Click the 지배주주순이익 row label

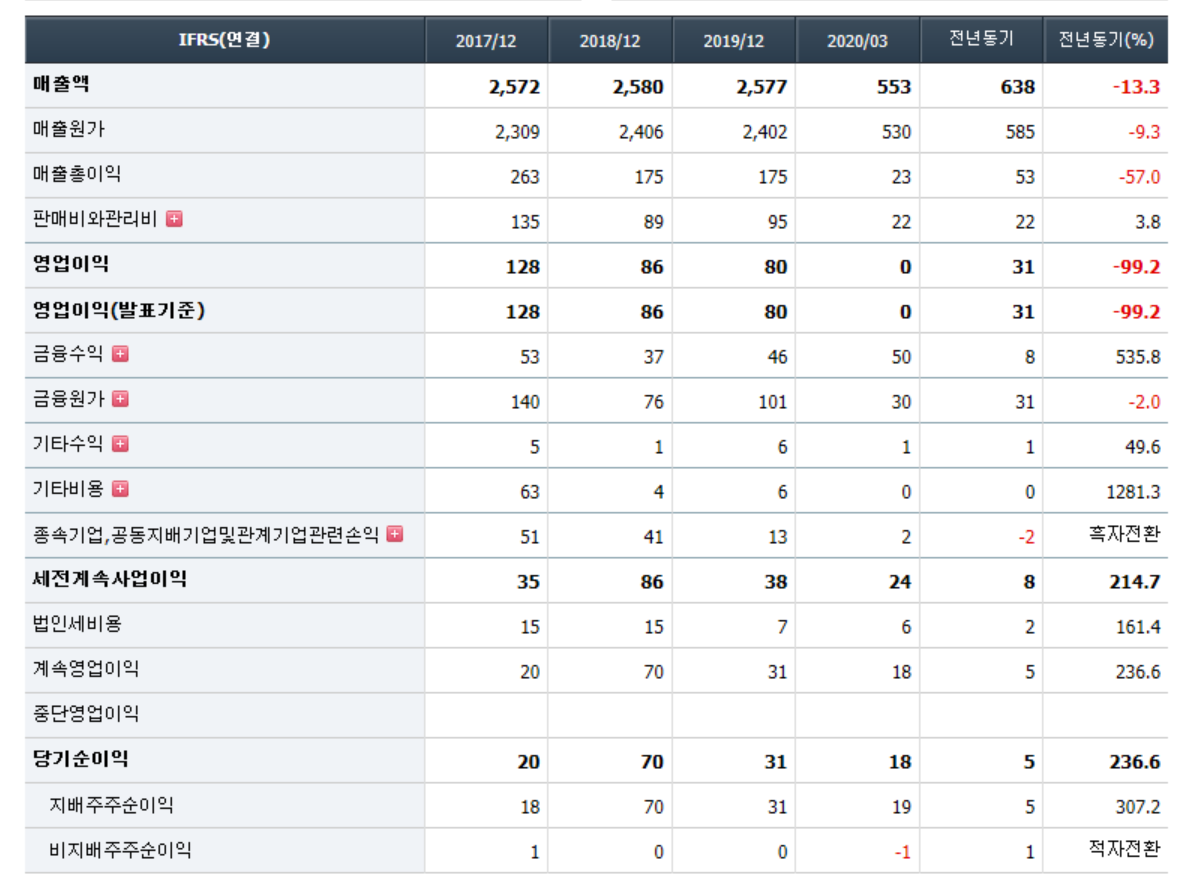click(x=111, y=806)
